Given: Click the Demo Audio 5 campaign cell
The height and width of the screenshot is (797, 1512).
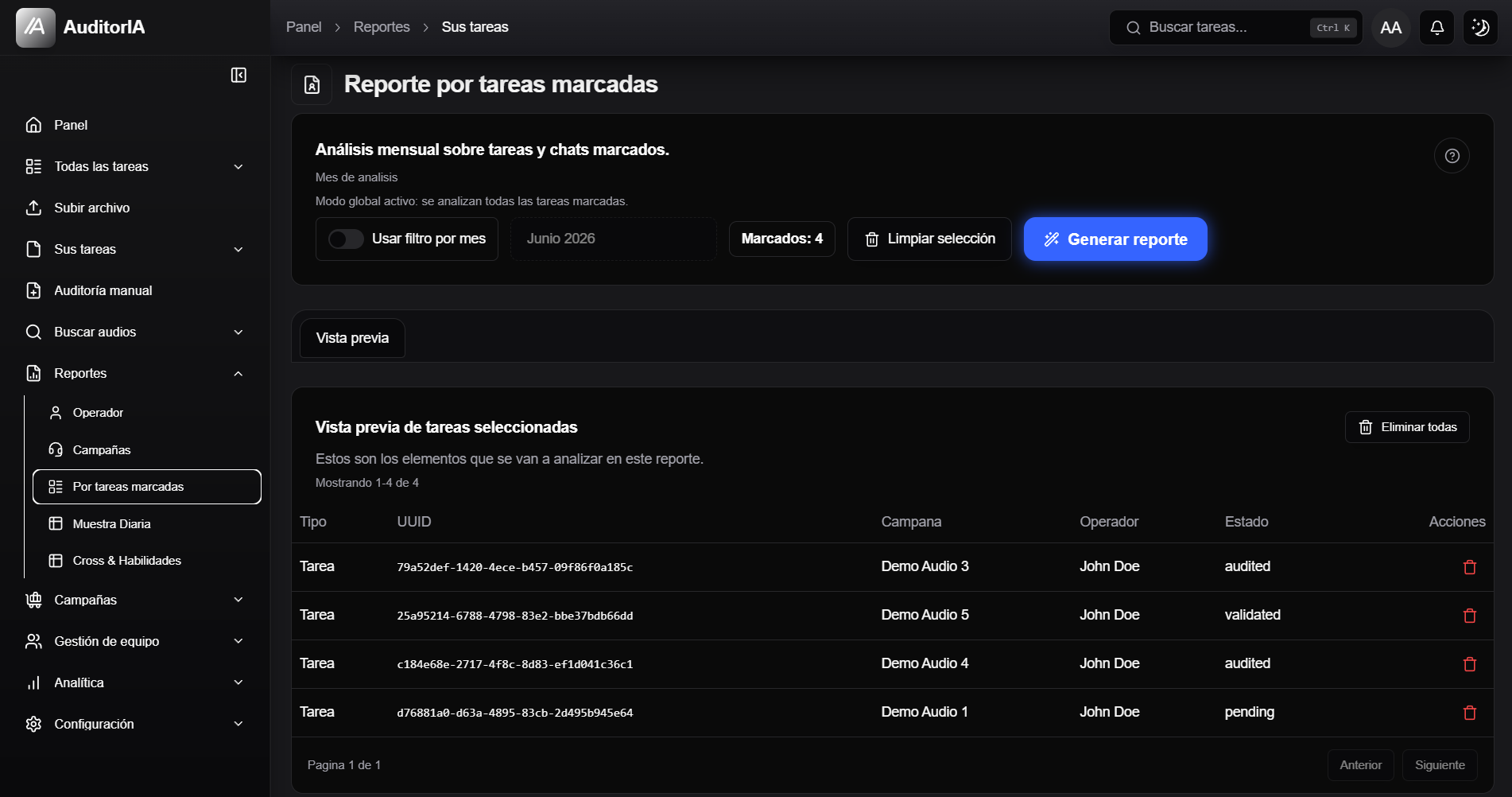Looking at the screenshot, I should pos(925,615).
